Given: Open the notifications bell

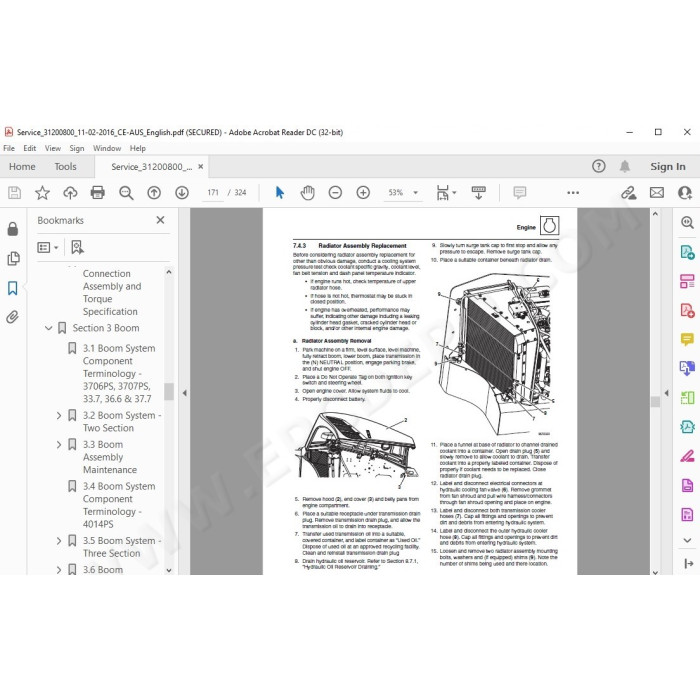Looking at the screenshot, I should coord(625,167).
